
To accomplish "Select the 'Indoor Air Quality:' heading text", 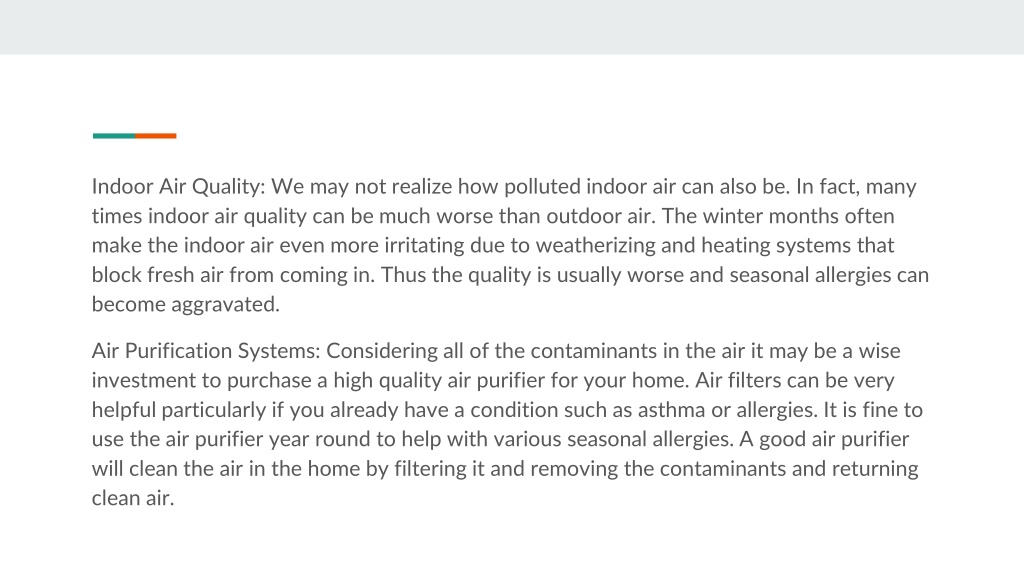I will pyautogui.click(x=178, y=187).
